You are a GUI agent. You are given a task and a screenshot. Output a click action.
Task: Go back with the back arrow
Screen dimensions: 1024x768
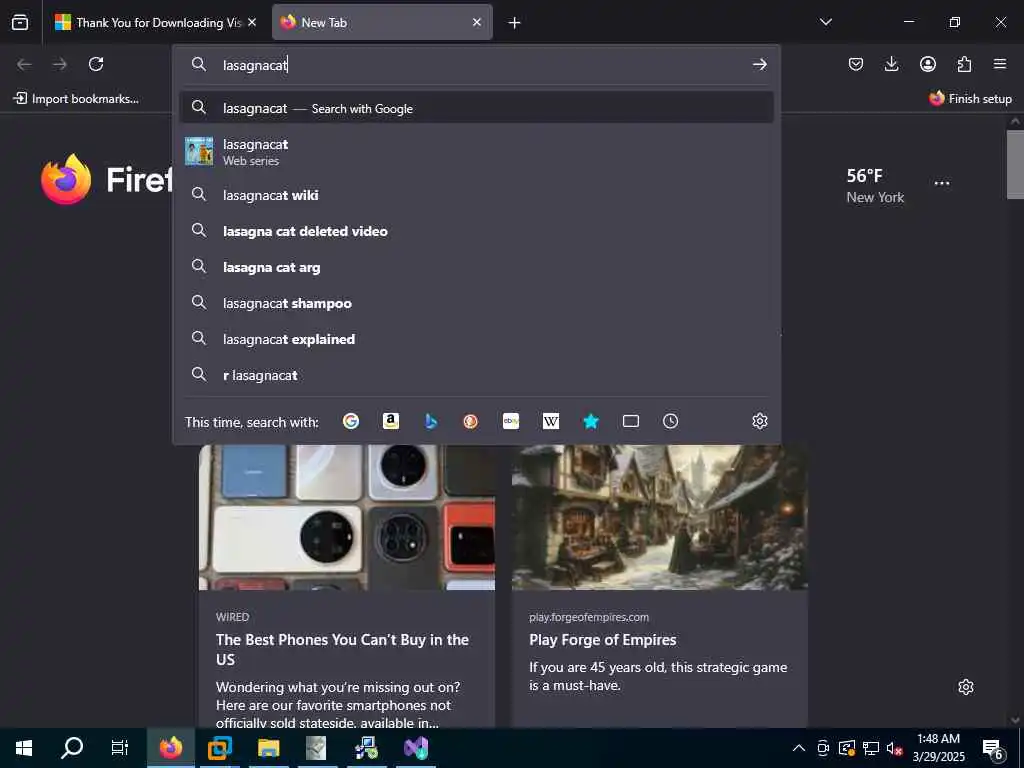[x=24, y=64]
